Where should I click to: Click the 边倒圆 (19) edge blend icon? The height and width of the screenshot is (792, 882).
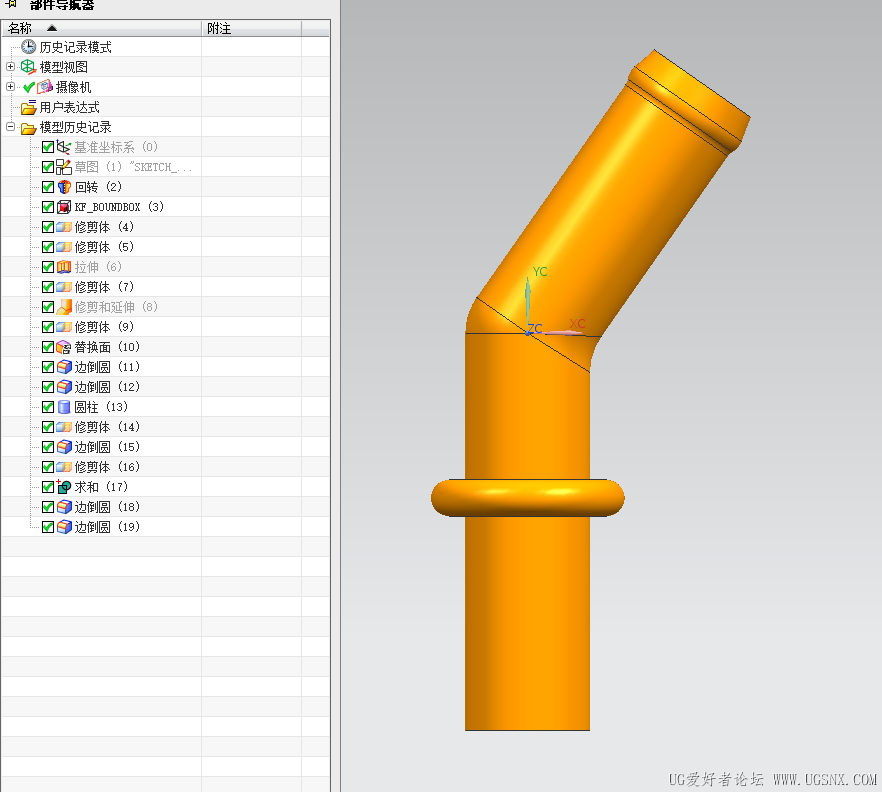pyautogui.click(x=64, y=527)
